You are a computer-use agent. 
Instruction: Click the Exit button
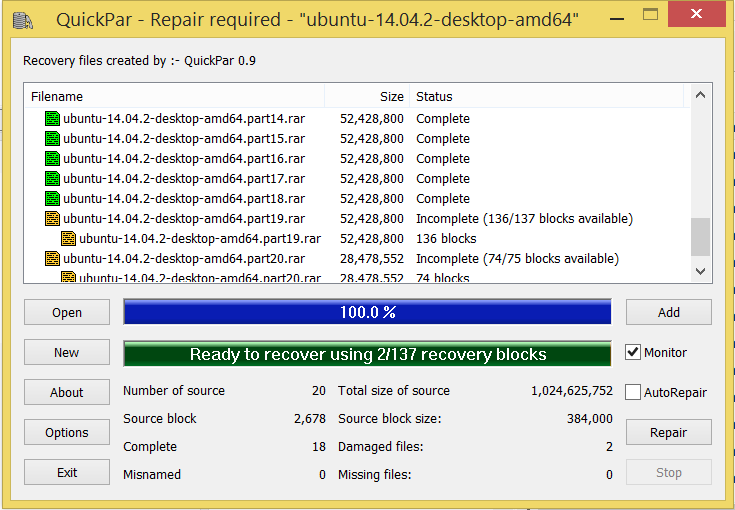point(67,472)
